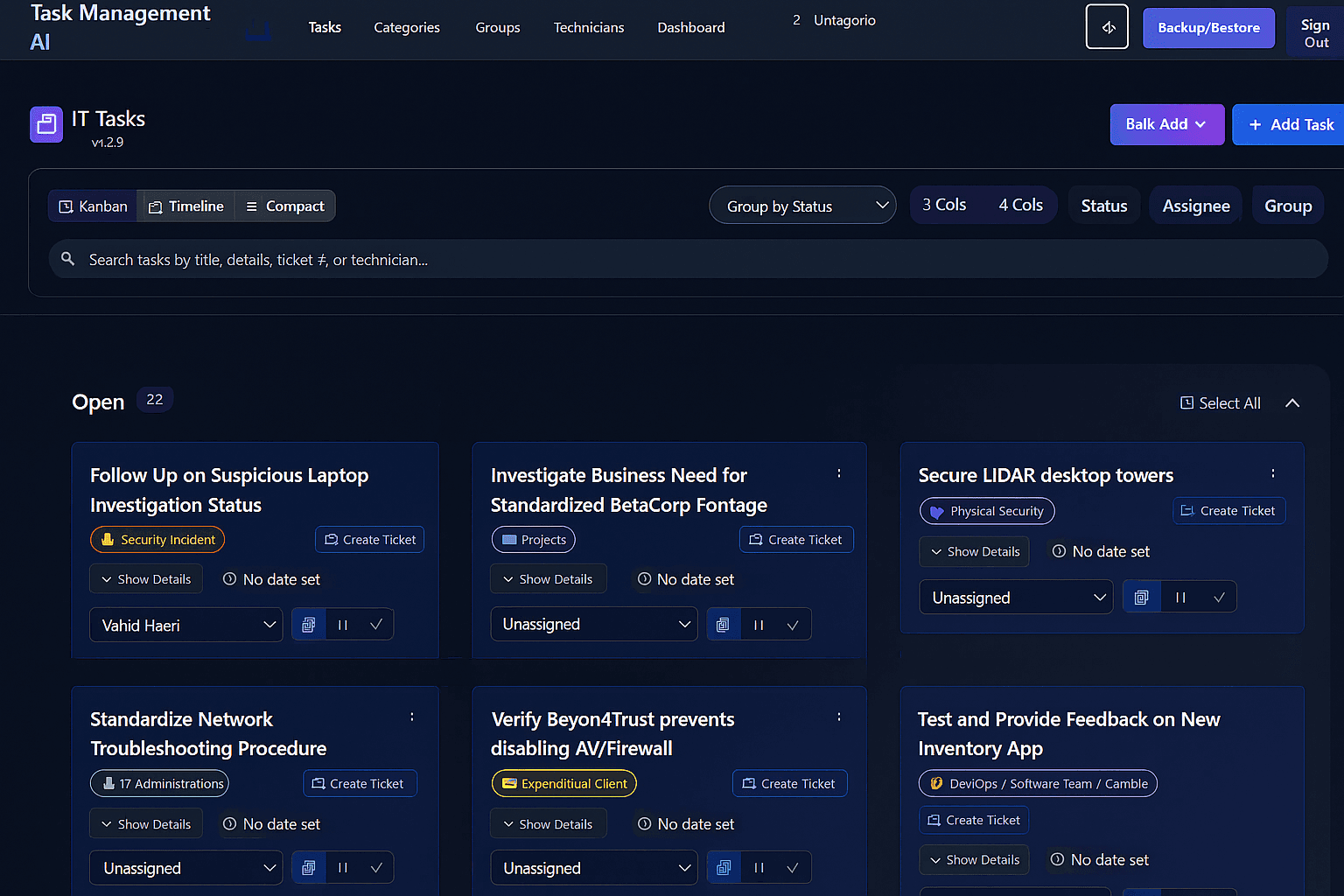The height and width of the screenshot is (896, 1344).
Task: Switch to the Timeline view tab
Action: 185,206
